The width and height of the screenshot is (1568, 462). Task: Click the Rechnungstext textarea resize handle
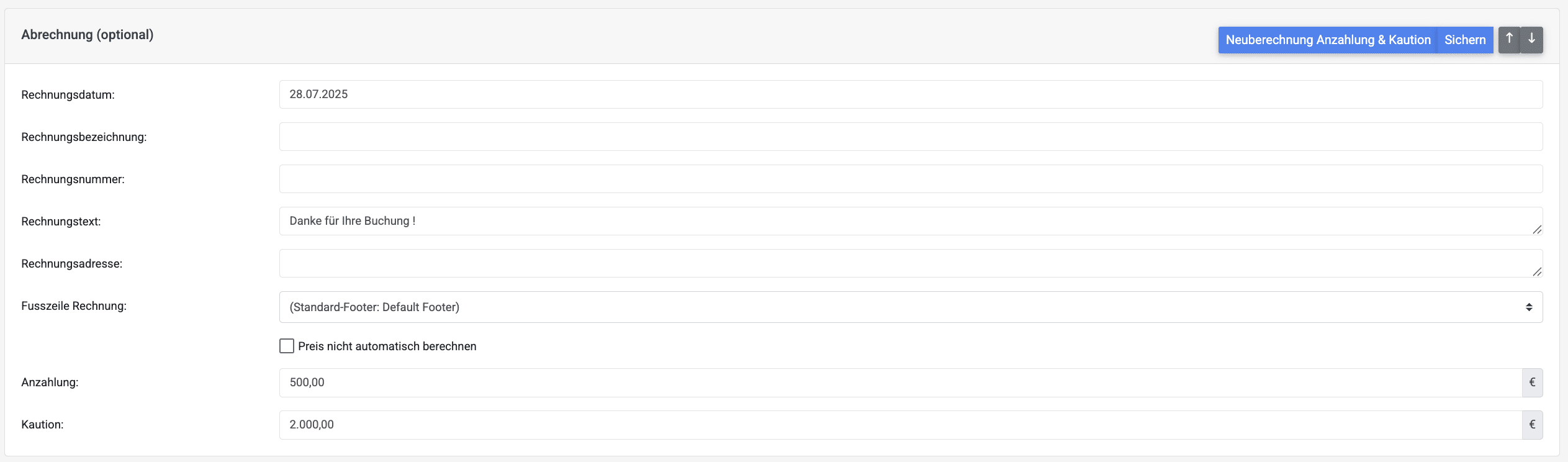coord(1536,229)
